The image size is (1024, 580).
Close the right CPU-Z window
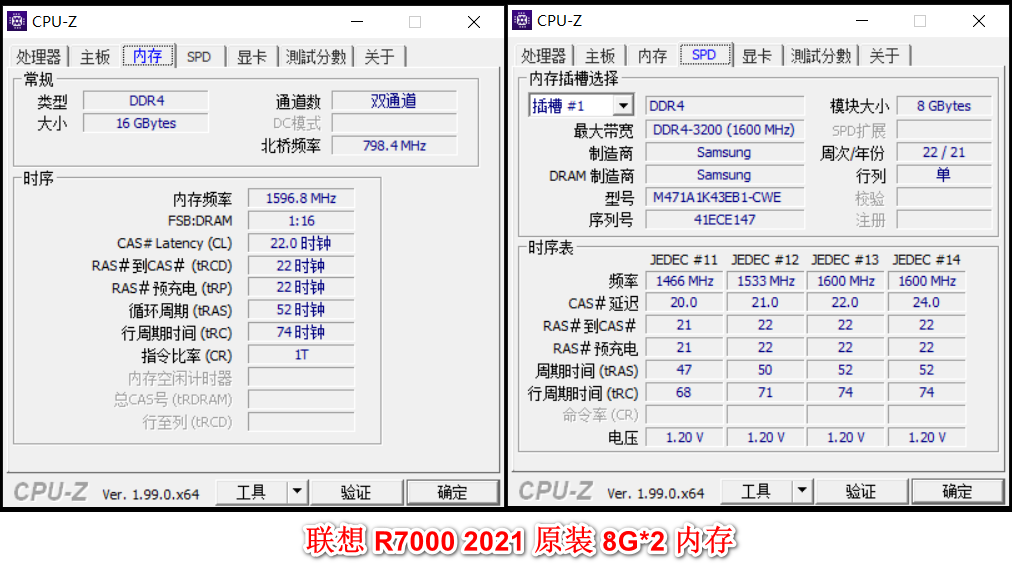click(x=979, y=21)
